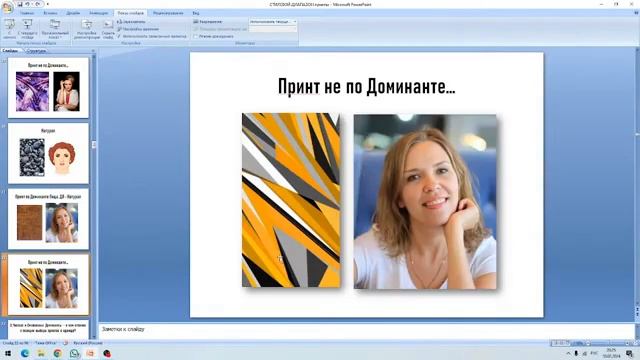
Task: Click zoom out minus button
Action: click(588, 344)
